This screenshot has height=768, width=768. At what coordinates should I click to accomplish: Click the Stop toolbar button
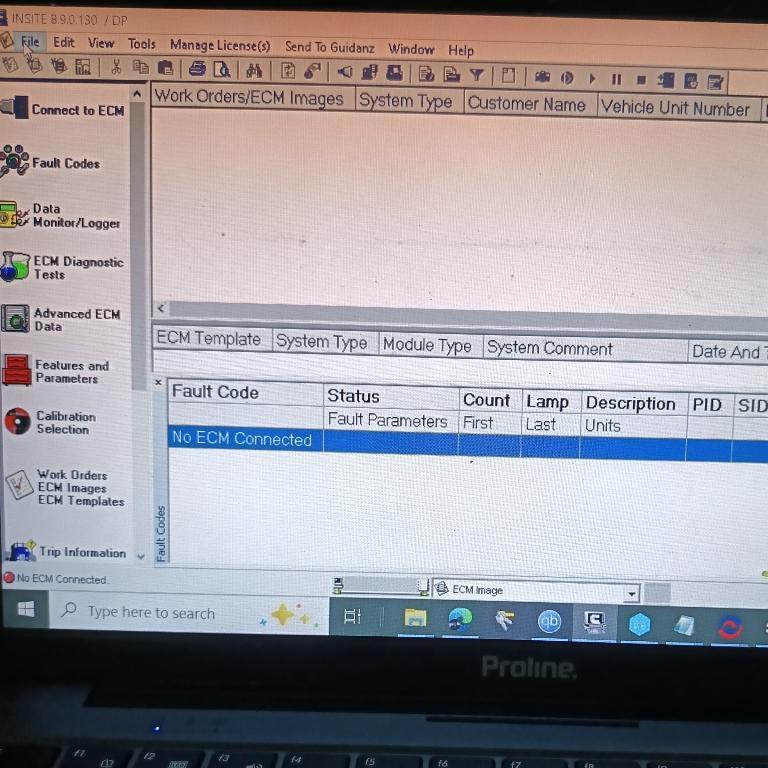click(x=641, y=79)
